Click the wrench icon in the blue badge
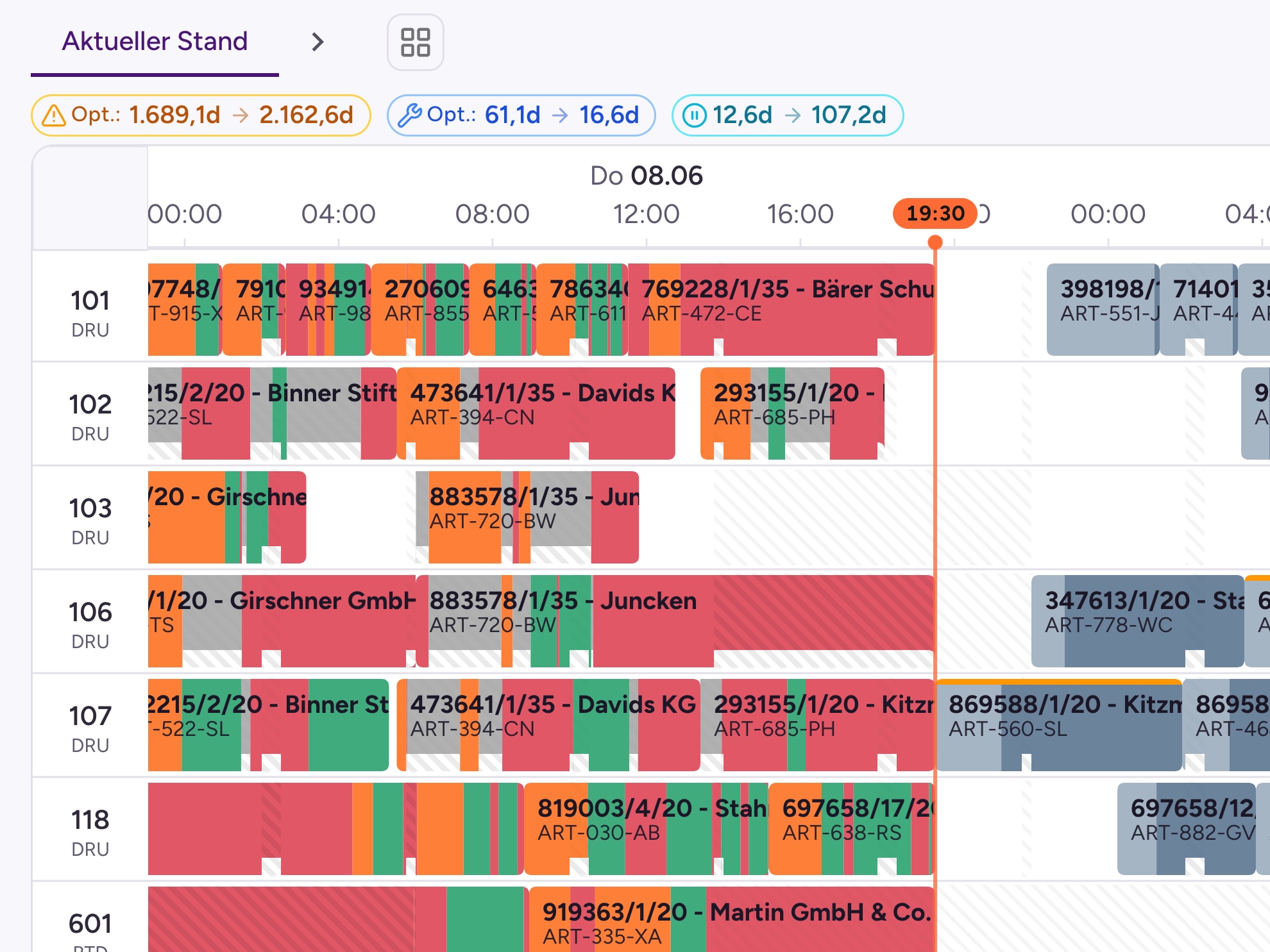The image size is (1270, 952). (x=409, y=115)
